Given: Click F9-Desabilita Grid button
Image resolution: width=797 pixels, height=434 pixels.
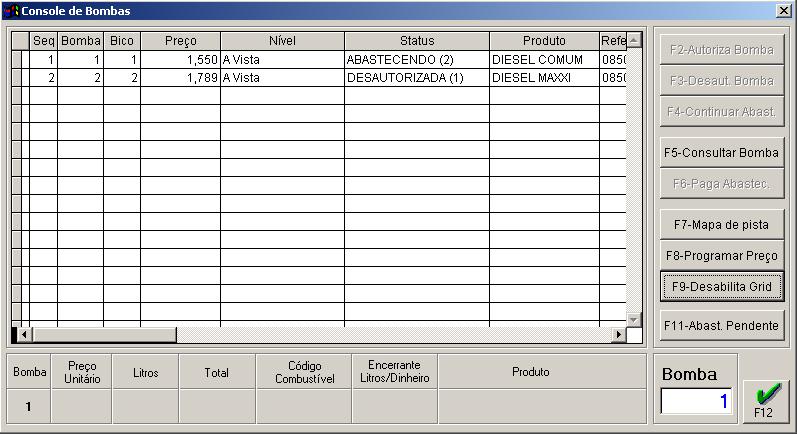Looking at the screenshot, I should [722, 287].
